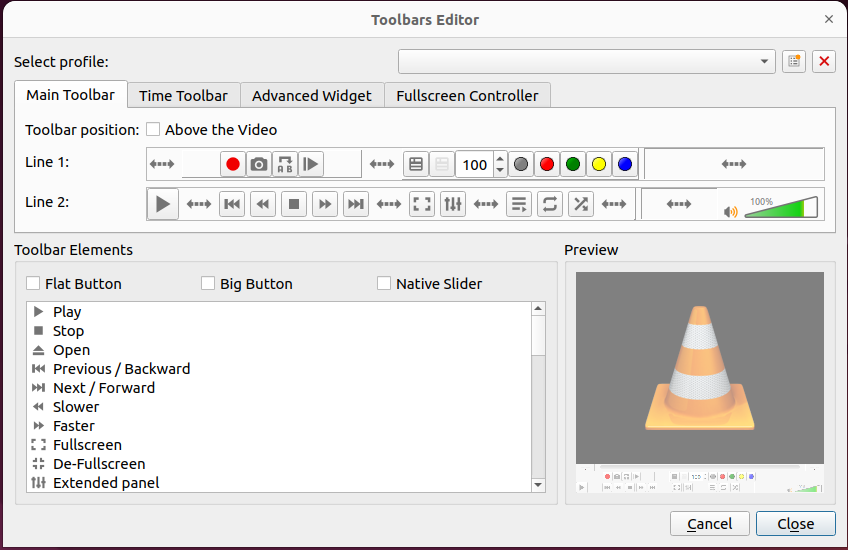The height and width of the screenshot is (550, 848).
Task: Enable the Native Slider checkbox
Action: point(383,283)
